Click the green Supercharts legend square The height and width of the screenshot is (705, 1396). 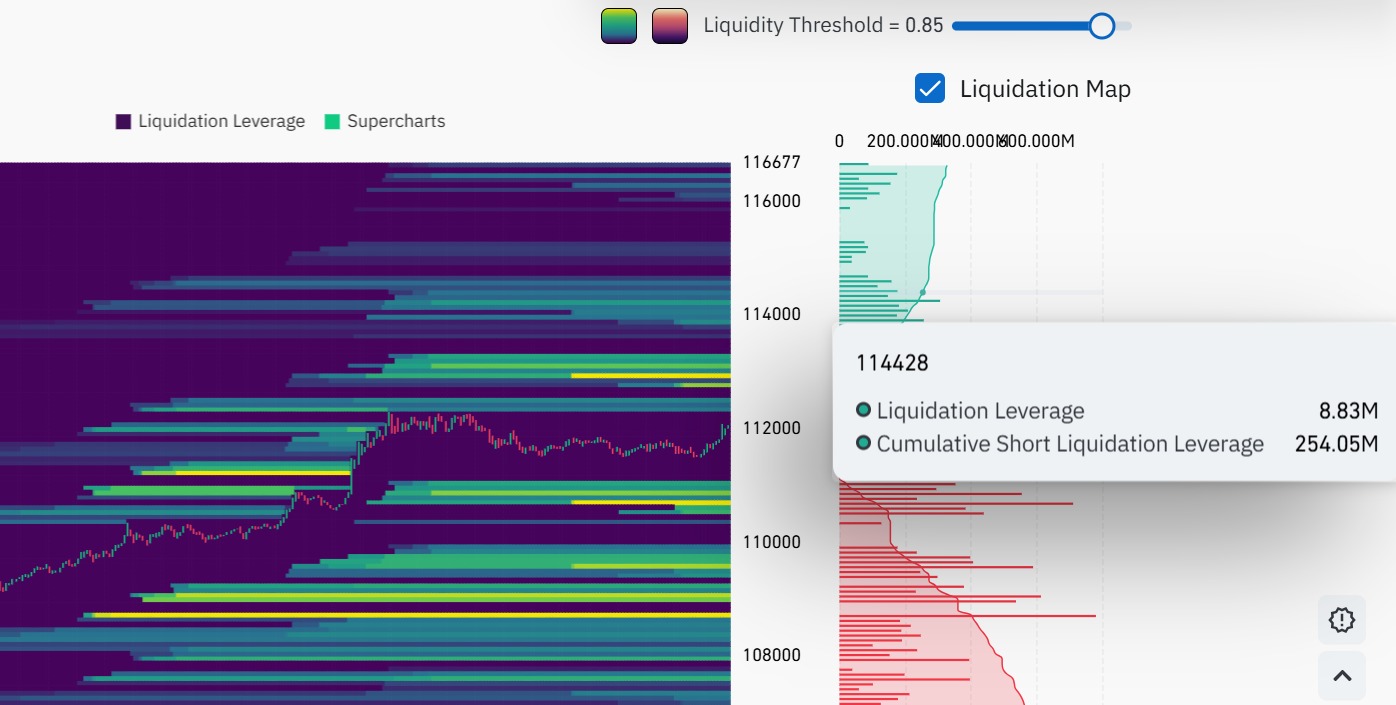(331, 120)
